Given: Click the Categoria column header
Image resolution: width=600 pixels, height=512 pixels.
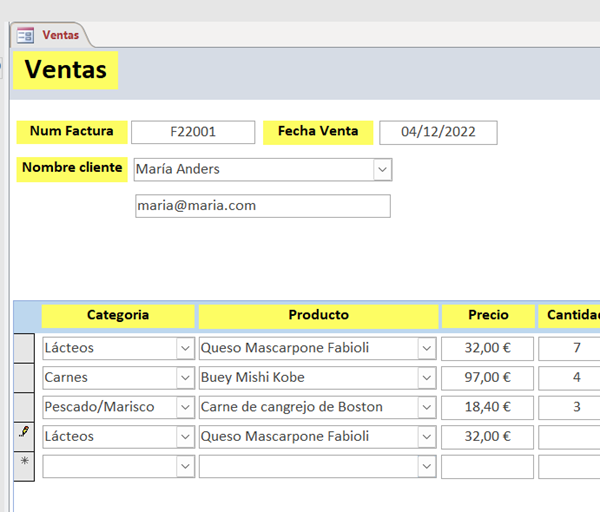Looking at the screenshot, I should [x=118, y=316].
